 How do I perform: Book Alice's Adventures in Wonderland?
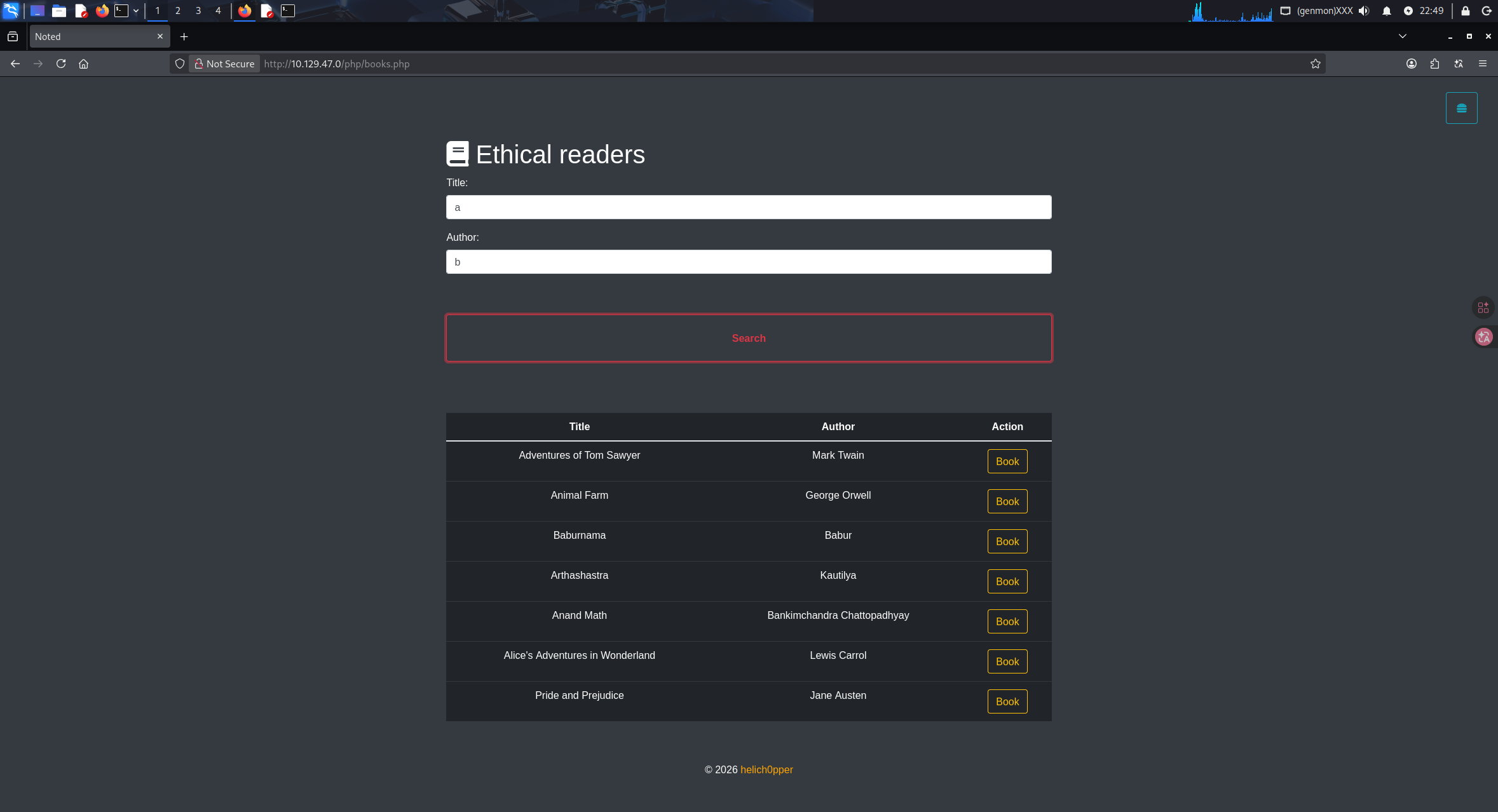[1007, 661]
